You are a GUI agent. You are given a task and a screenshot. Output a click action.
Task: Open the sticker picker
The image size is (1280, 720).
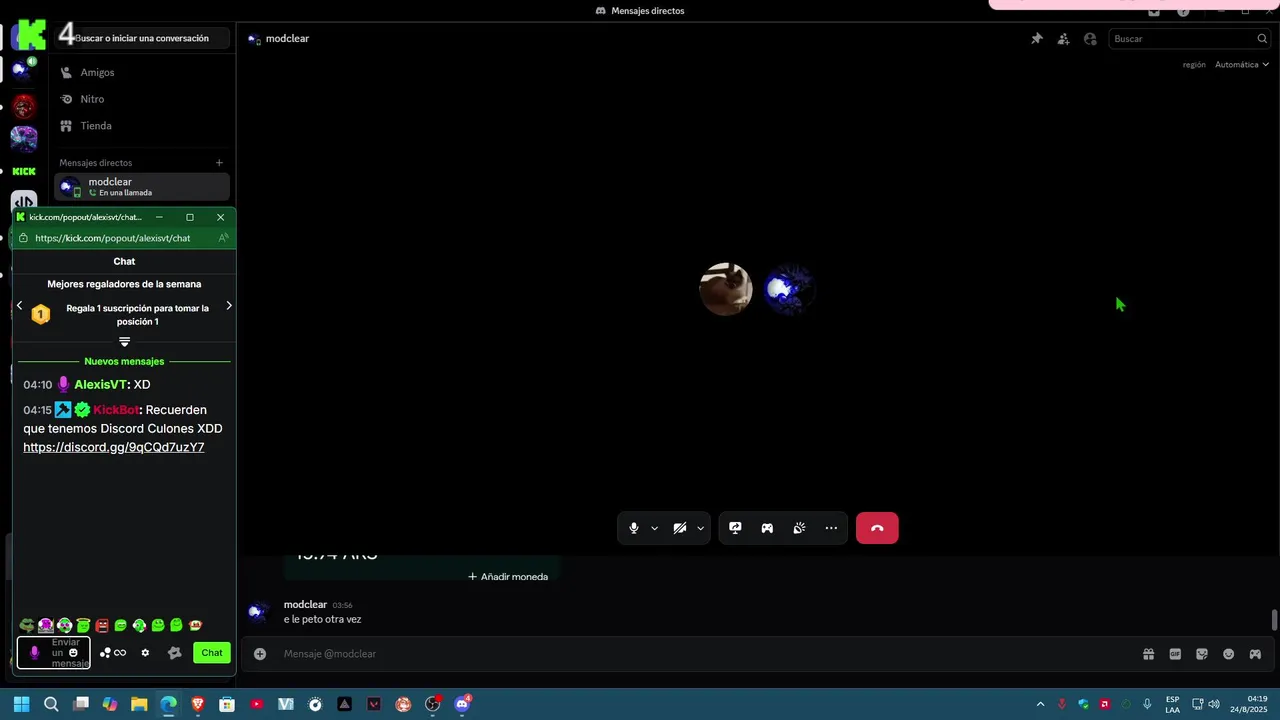pos(1202,654)
